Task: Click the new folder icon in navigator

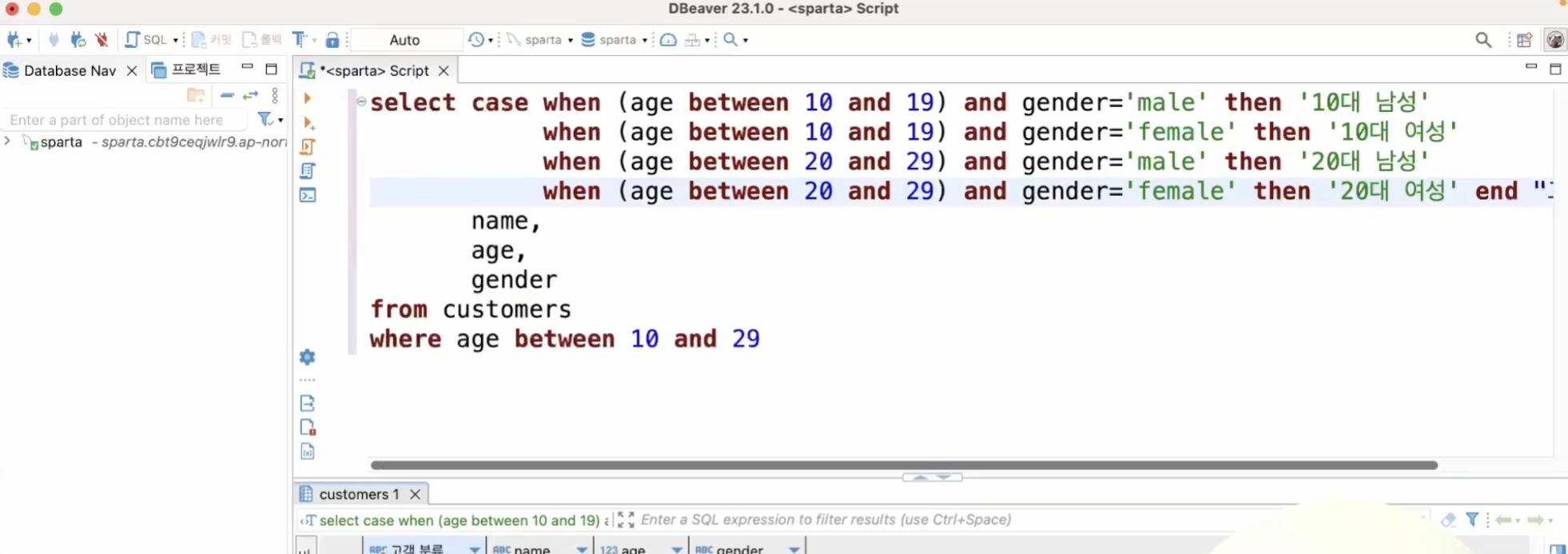Action: pyautogui.click(x=196, y=95)
